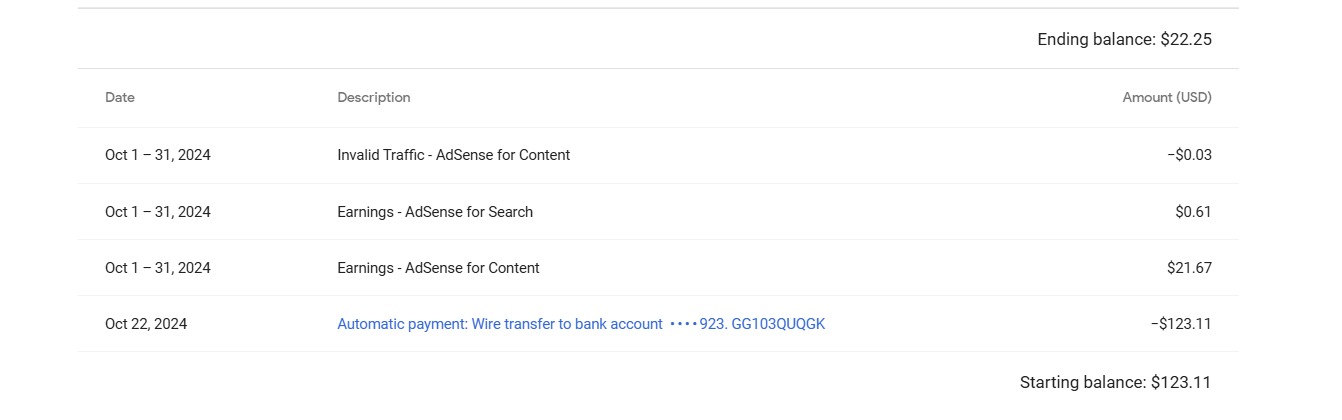This screenshot has height=420, width=1342.
Task: Select the Amount (USD) column header
Action: (x=1167, y=98)
